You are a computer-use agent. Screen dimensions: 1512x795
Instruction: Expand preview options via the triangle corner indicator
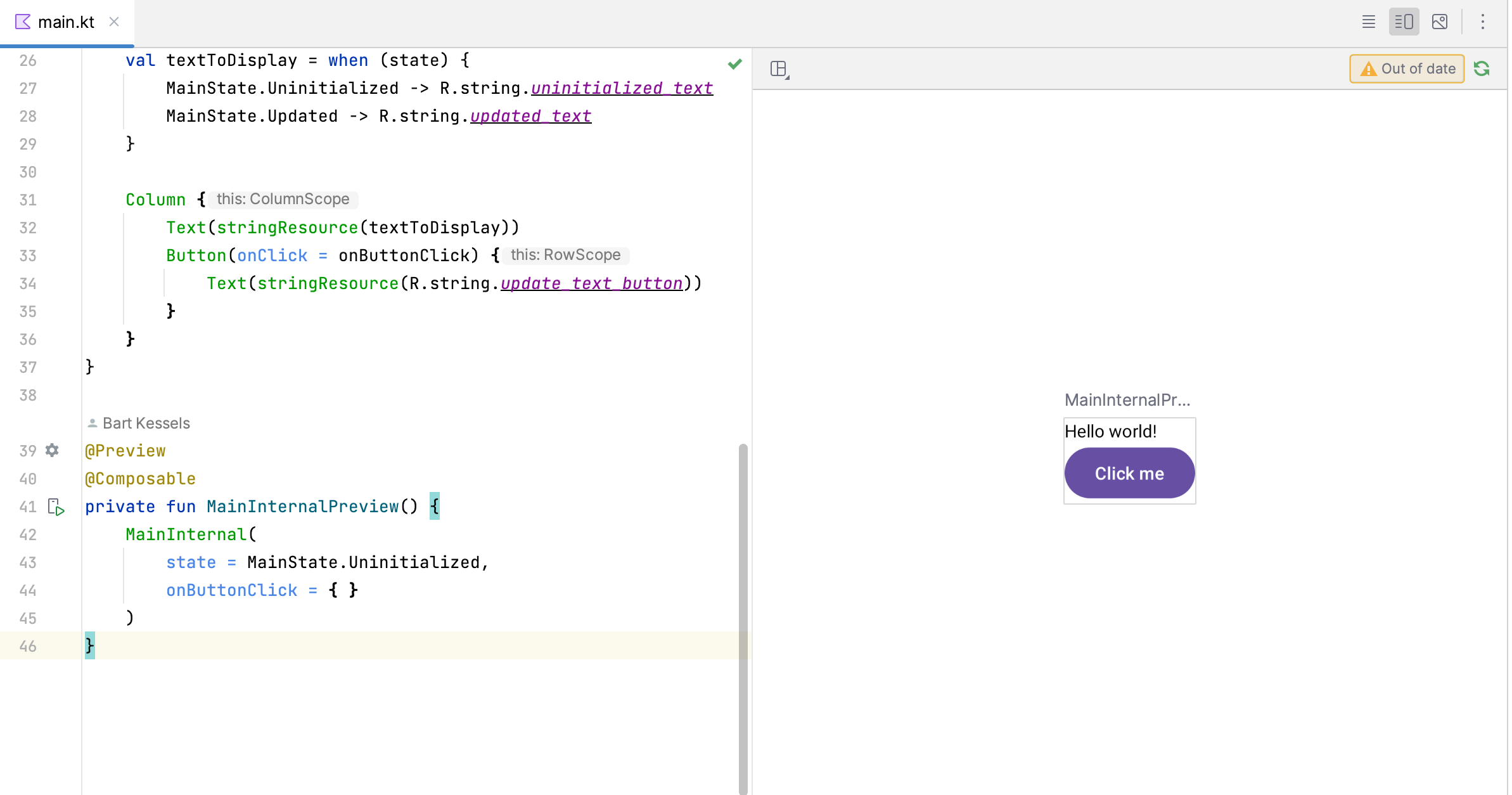[786, 76]
